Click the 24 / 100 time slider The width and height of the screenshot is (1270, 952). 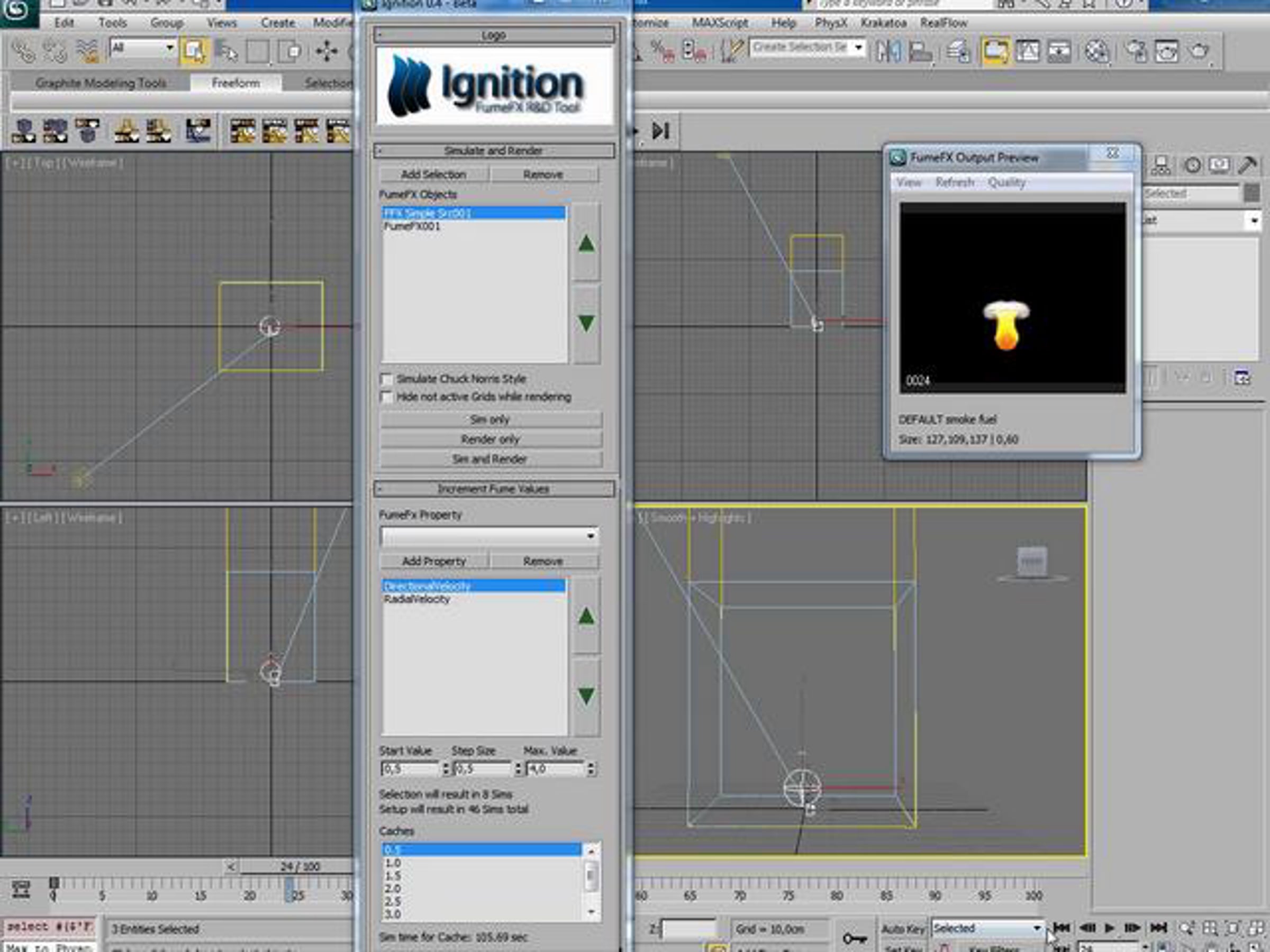tap(298, 866)
